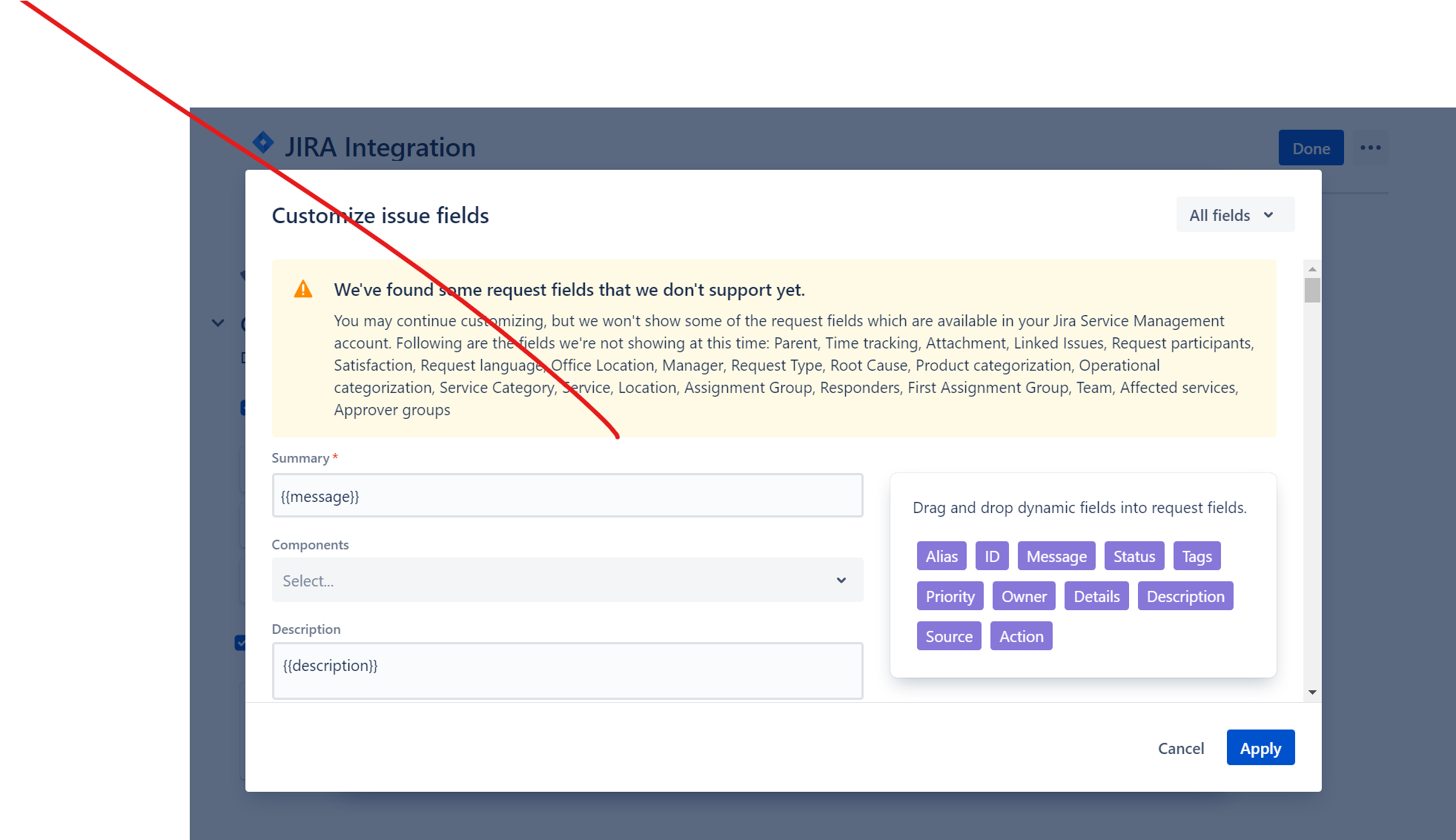Image resolution: width=1456 pixels, height=840 pixels.
Task: Choose the Status dynamic field tag
Action: (x=1134, y=556)
